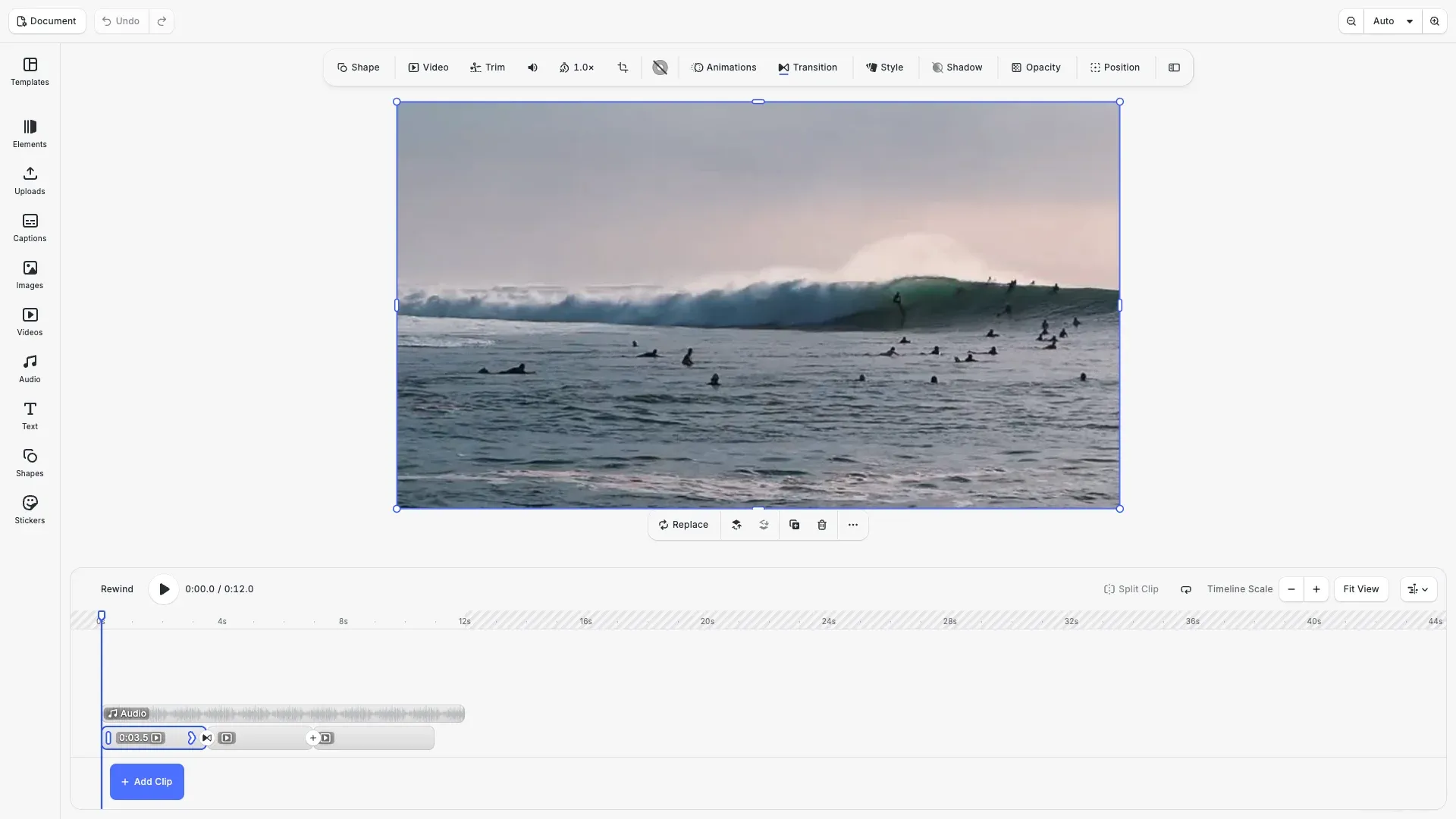The height and width of the screenshot is (819, 1456).
Task: Open the Animations tab
Action: [x=723, y=67]
